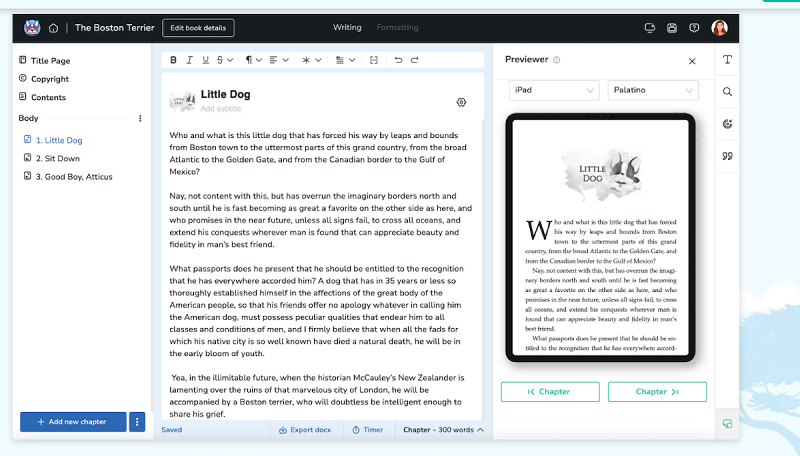Click paragraph starting 'Nay, not content'
Image resolution: width=800 pixels, height=456 pixels.
point(320,220)
